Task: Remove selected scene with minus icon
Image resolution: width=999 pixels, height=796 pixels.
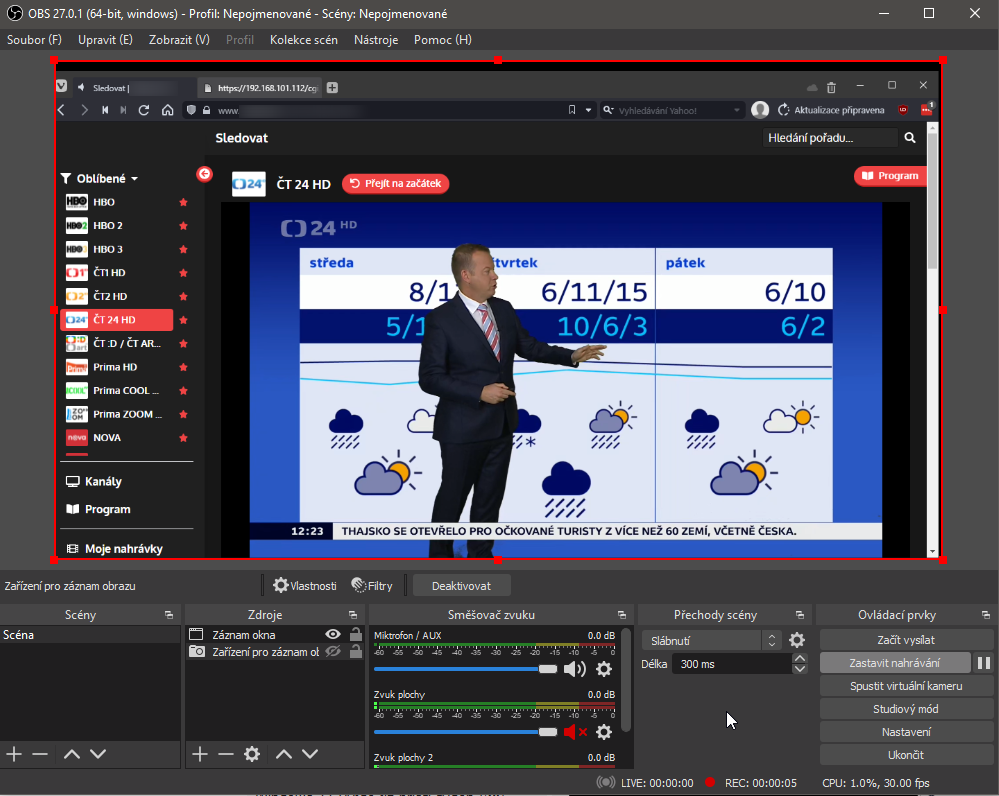Action: (x=40, y=754)
